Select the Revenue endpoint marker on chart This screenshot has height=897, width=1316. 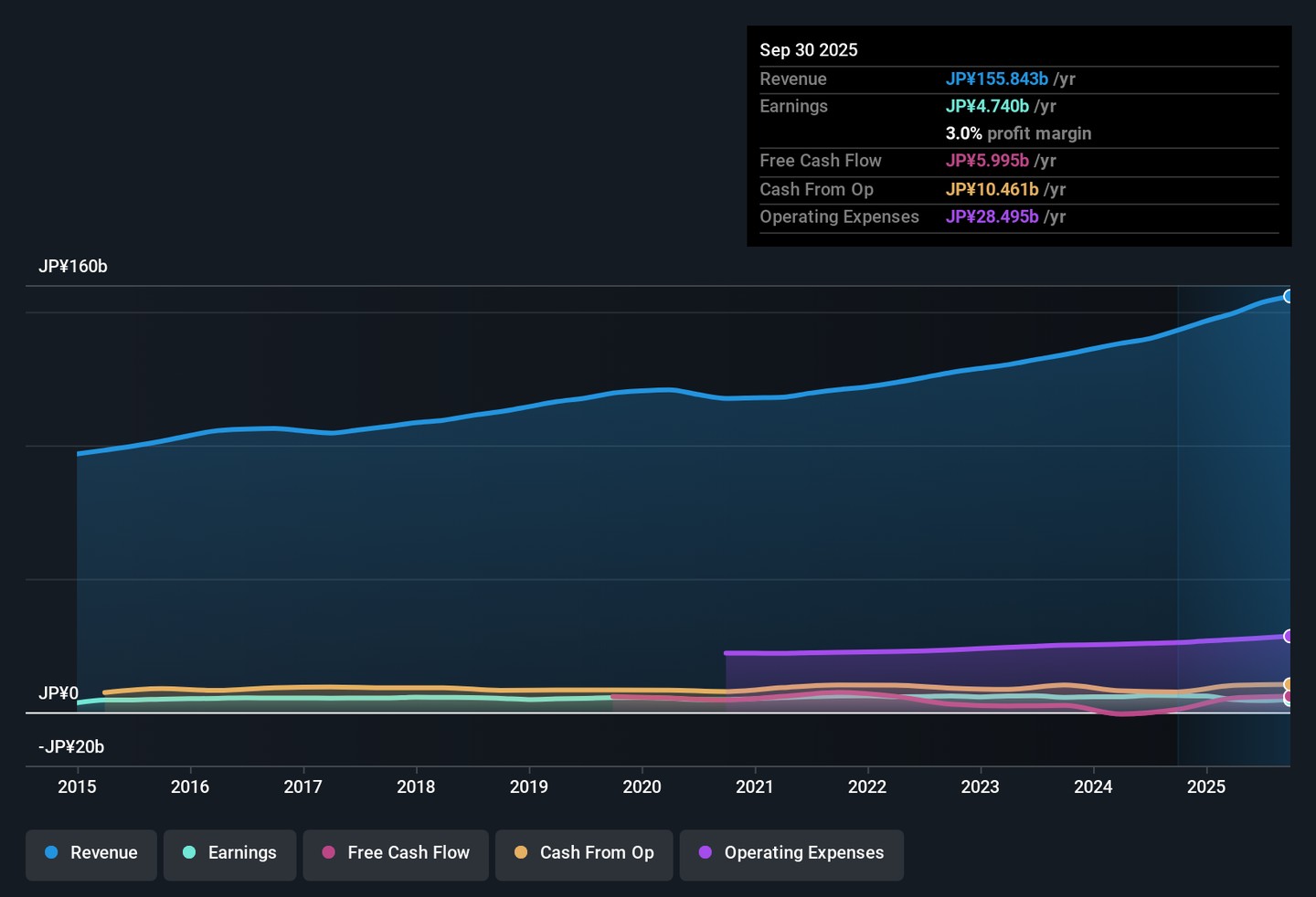pos(1289,296)
